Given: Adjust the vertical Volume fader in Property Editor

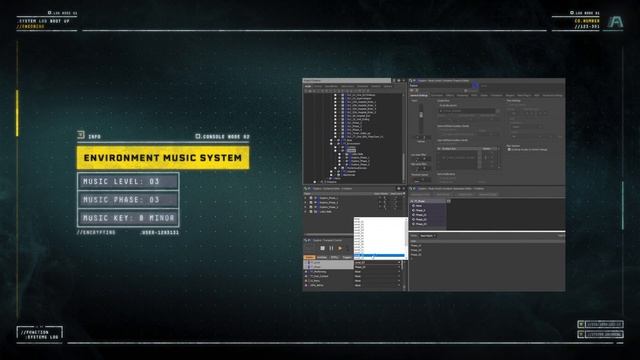Looking at the screenshot, I should tap(421, 115).
